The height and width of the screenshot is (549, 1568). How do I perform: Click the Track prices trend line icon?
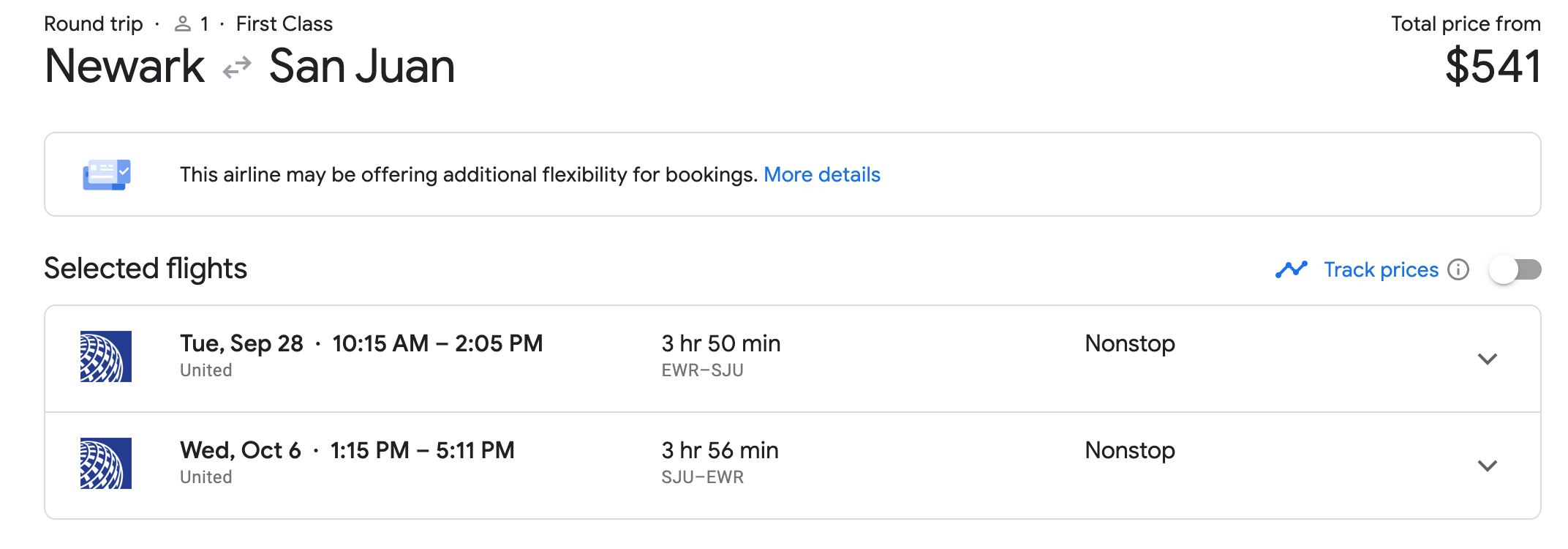coord(1291,269)
